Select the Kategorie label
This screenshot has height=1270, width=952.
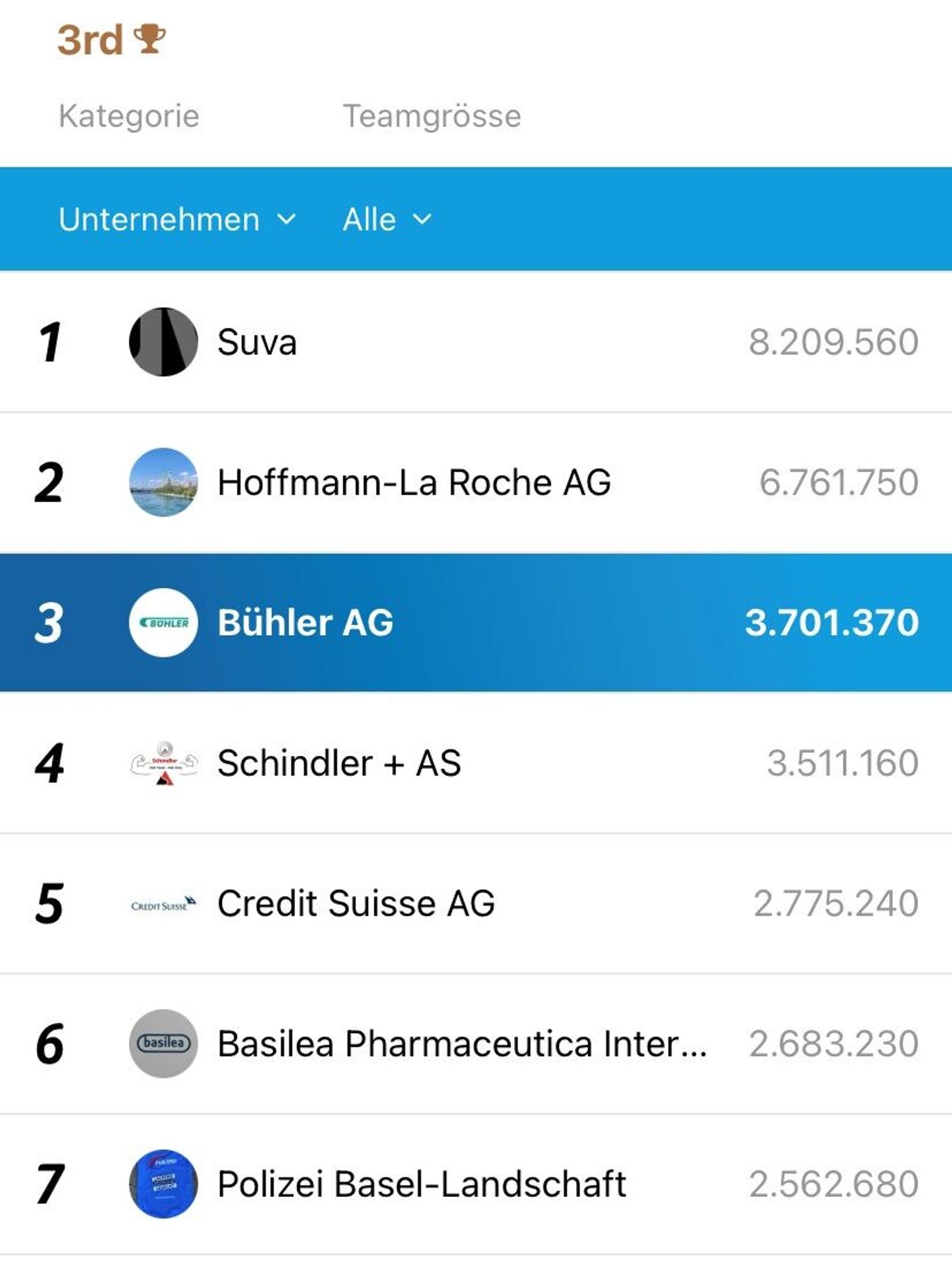pyautogui.click(x=129, y=116)
